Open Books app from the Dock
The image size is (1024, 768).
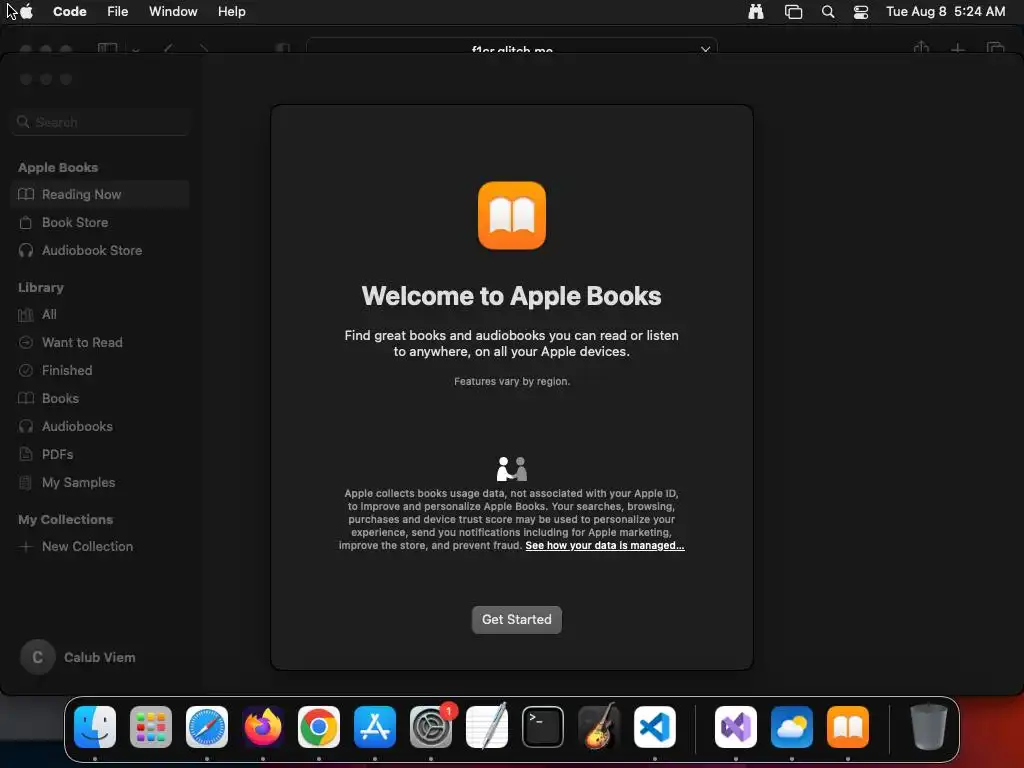pos(848,727)
